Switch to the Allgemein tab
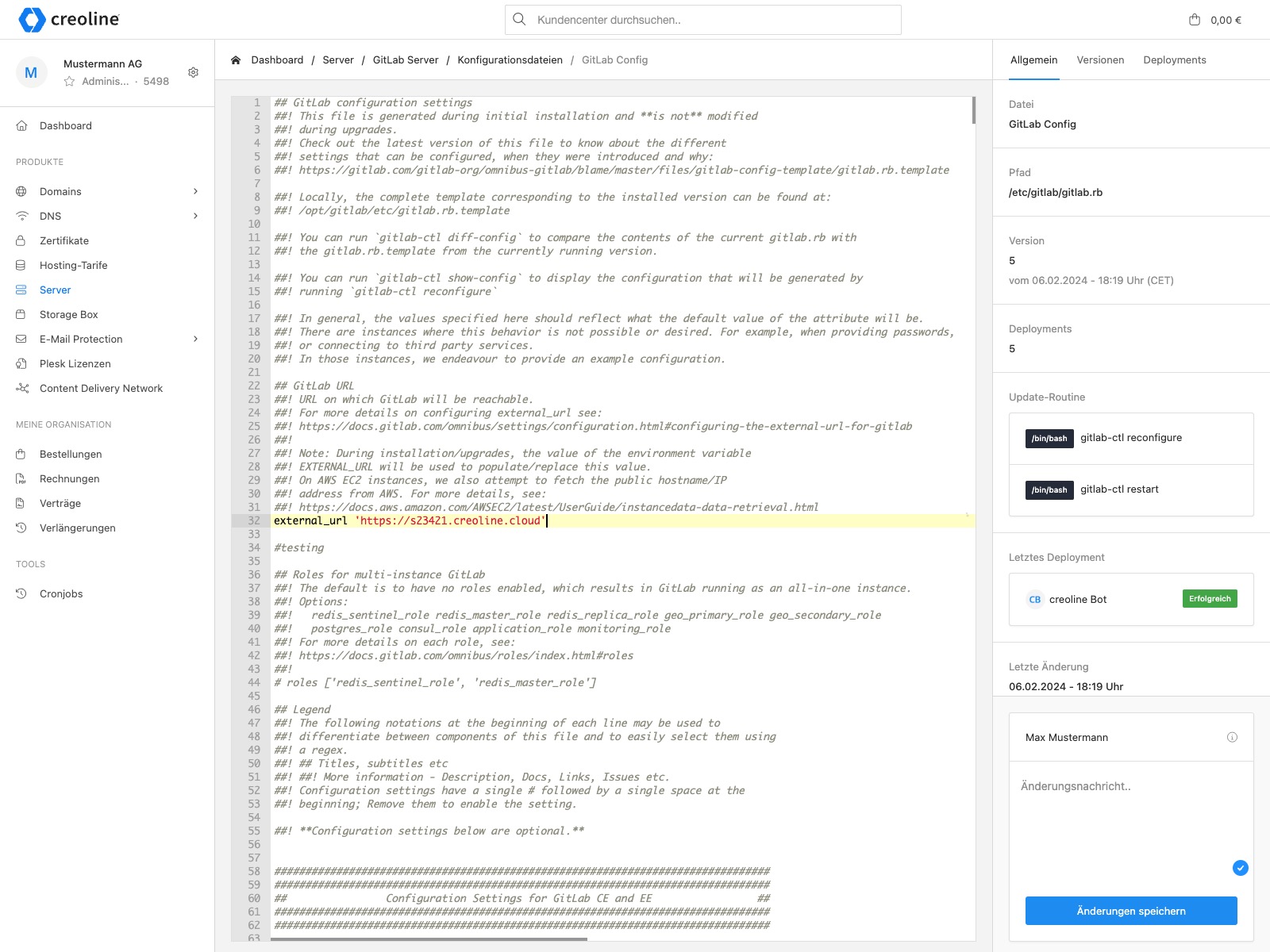 (x=1033, y=59)
